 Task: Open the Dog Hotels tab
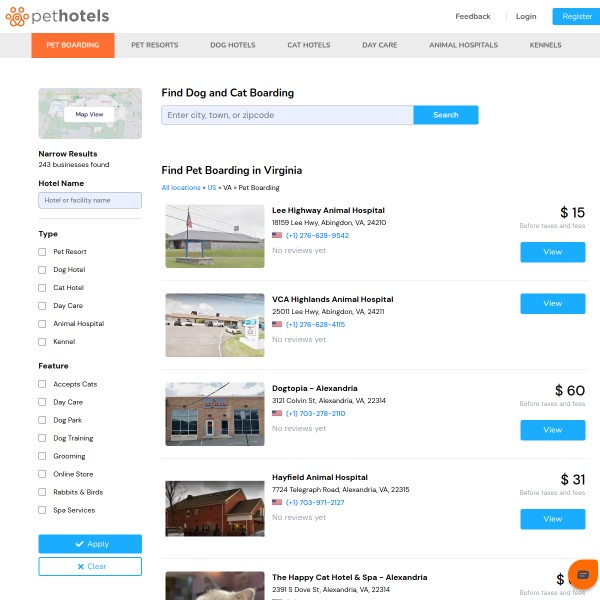pos(233,45)
